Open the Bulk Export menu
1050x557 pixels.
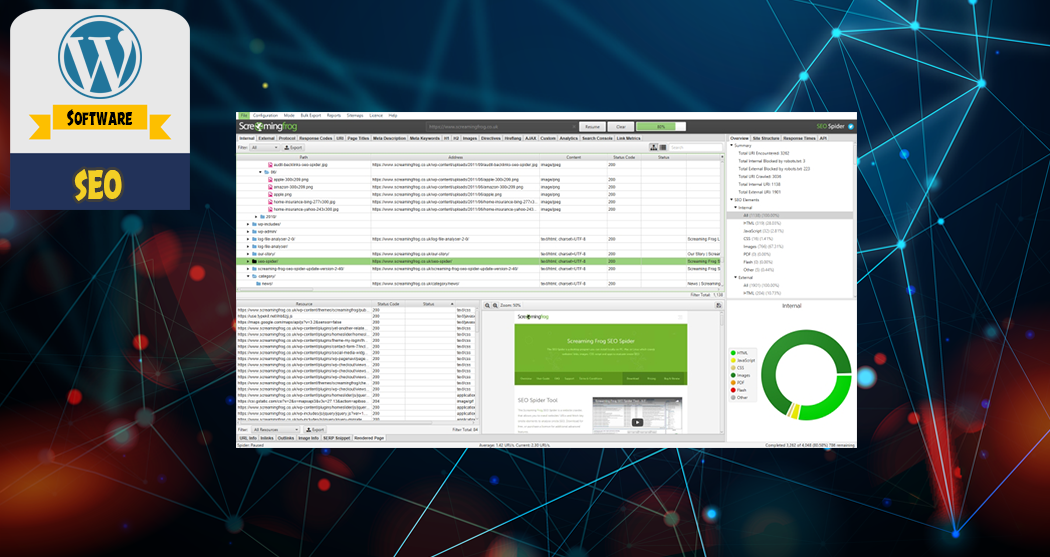point(311,115)
